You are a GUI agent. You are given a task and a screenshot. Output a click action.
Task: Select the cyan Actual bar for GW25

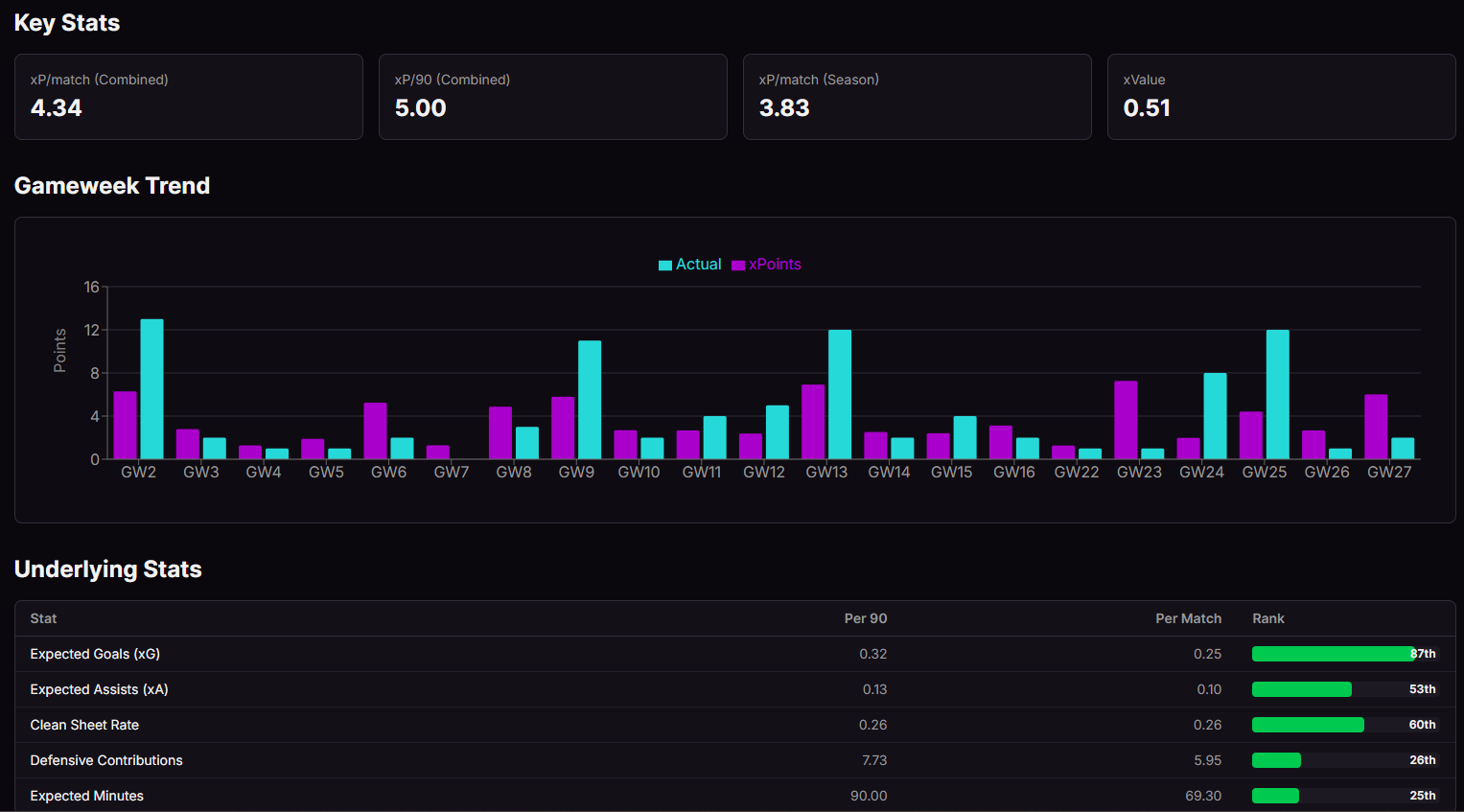pos(1277,394)
